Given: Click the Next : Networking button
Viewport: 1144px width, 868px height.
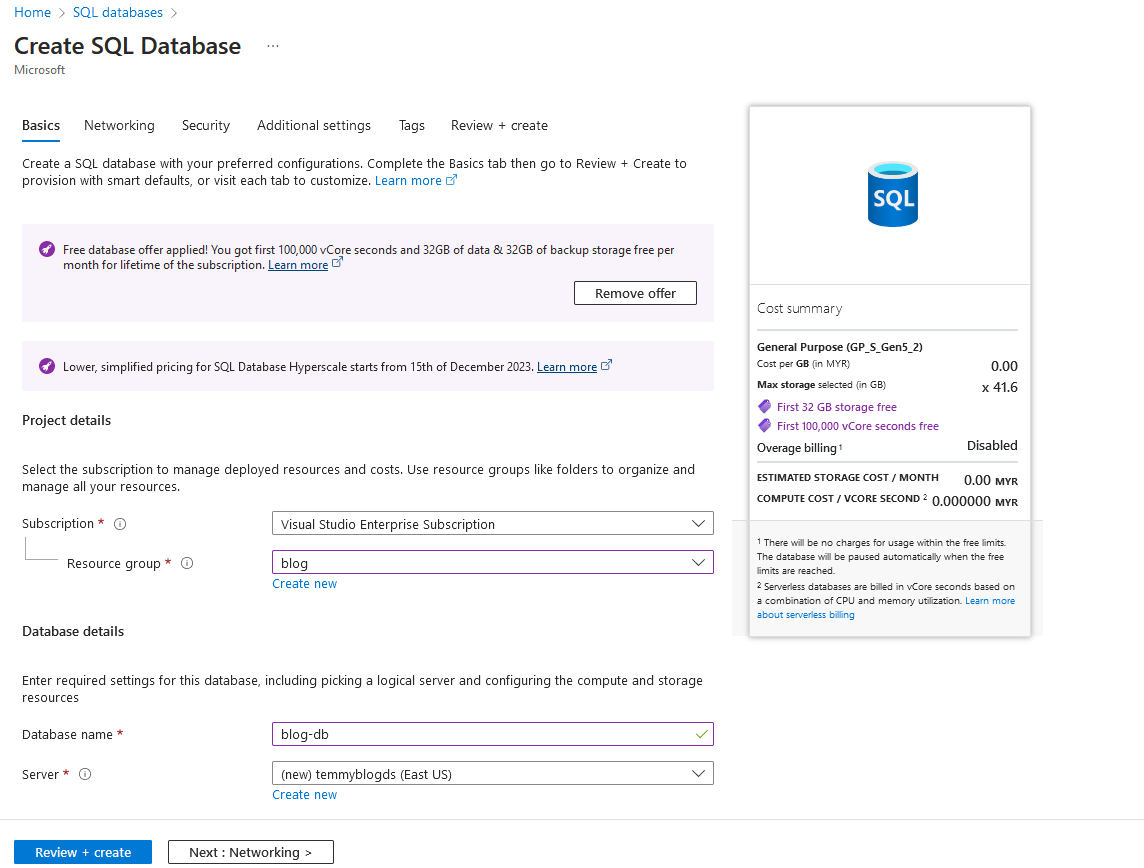Looking at the screenshot, I should [251, 852].
